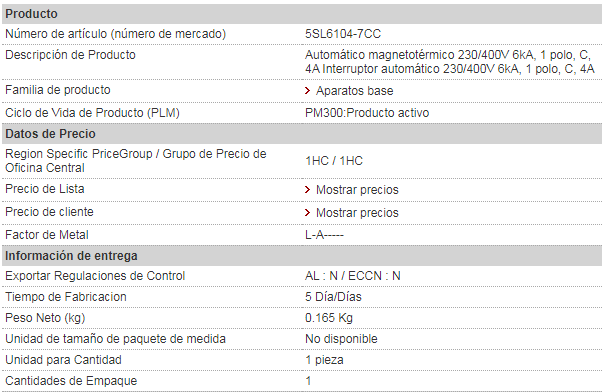This screenshot has height=392, width=604.
Task: Click the 5 Día/Días manufacturing time value
Action: 333,297
